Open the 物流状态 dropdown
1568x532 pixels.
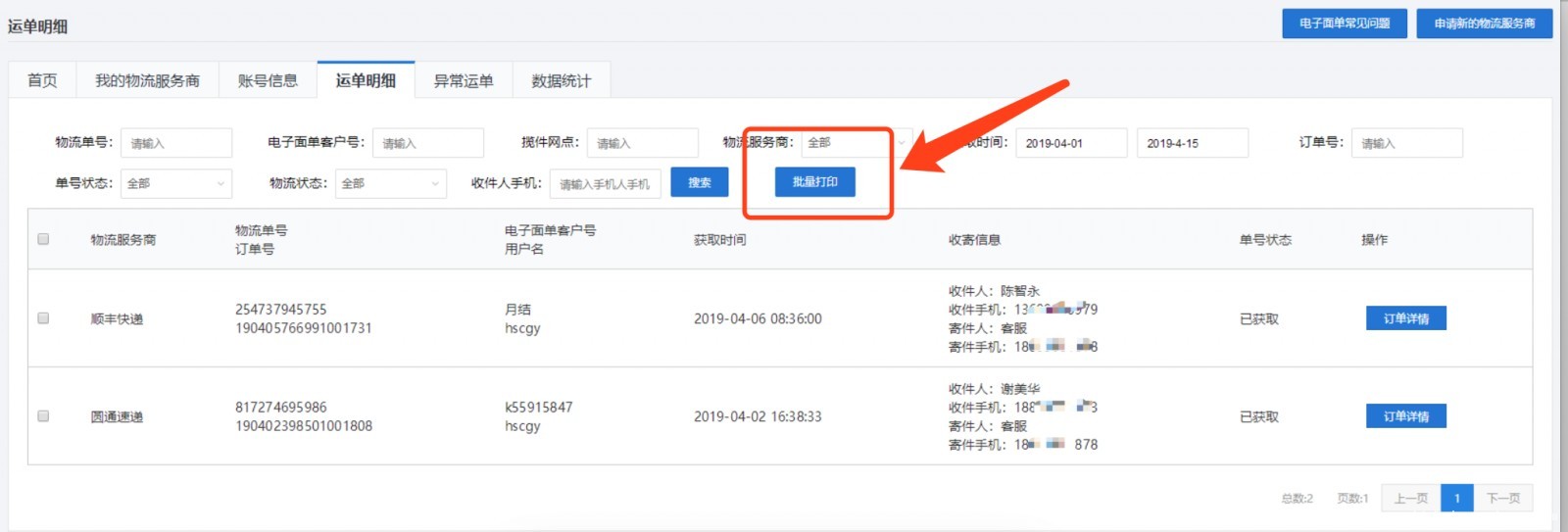pyautogui.click(x=391, y=183)
